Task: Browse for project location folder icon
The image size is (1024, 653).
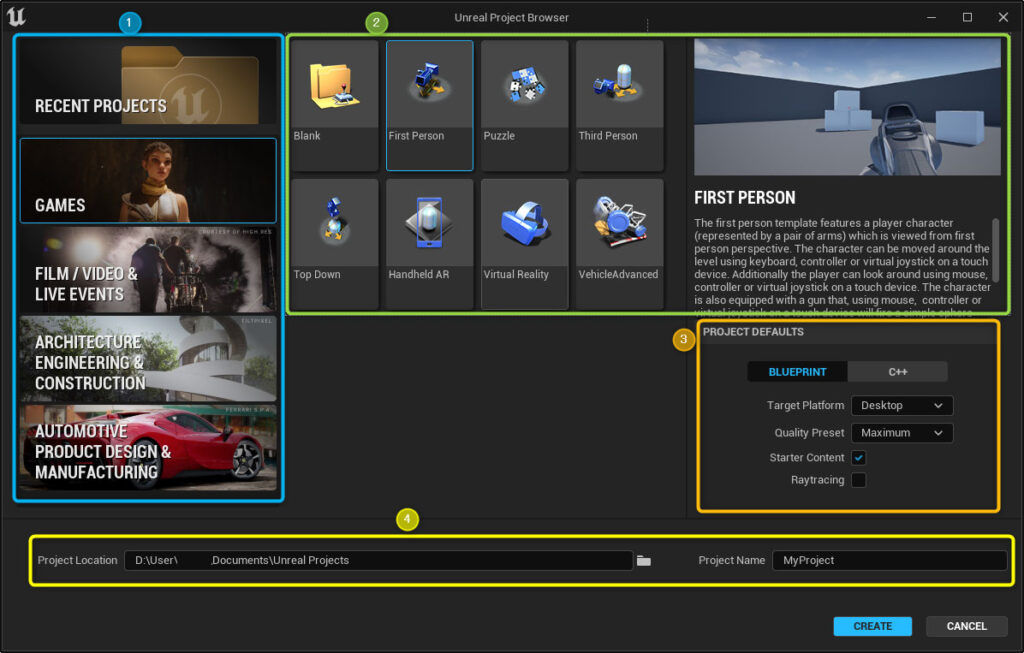Action: tap(644, 560)
